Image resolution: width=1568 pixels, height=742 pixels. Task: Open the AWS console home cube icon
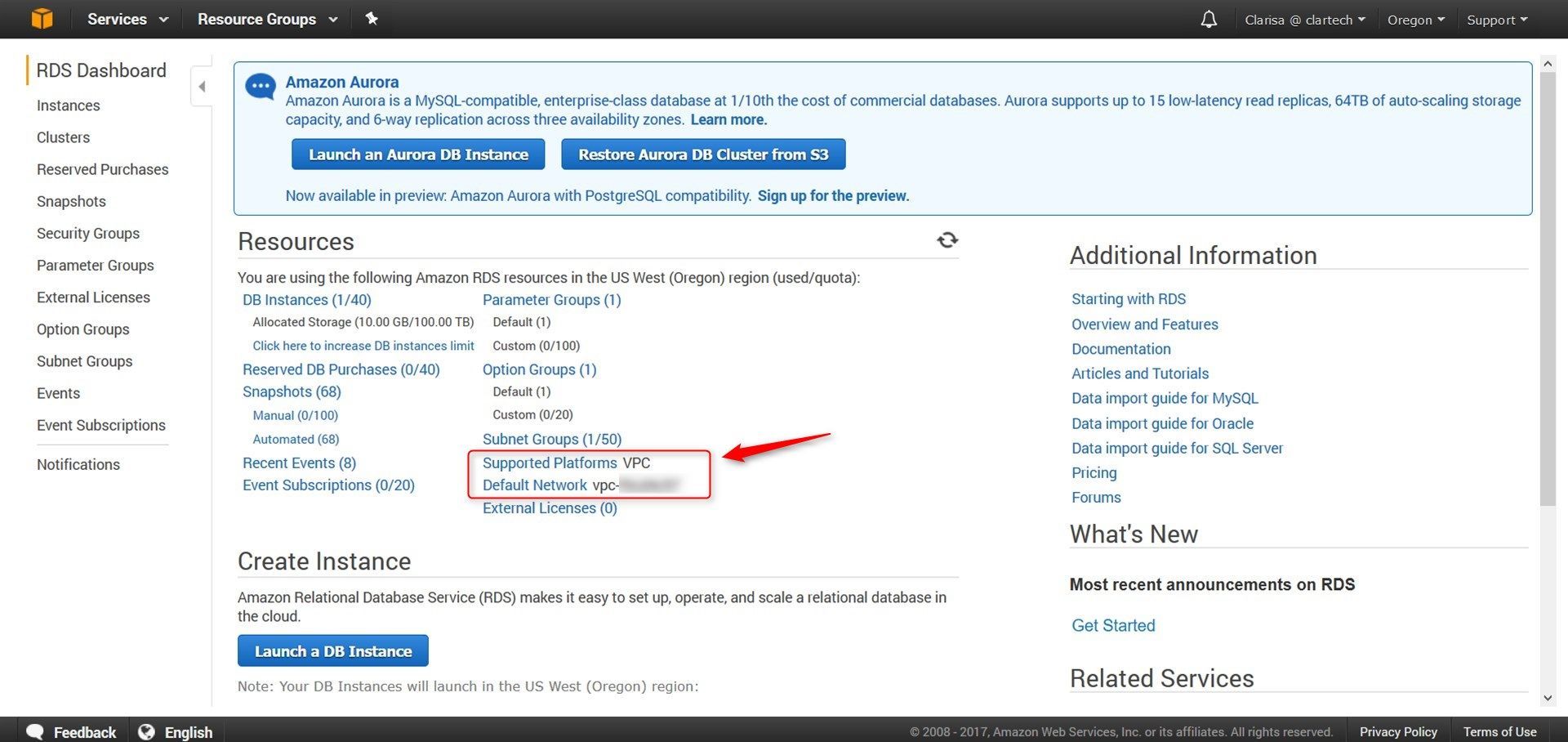pos(42,18)
